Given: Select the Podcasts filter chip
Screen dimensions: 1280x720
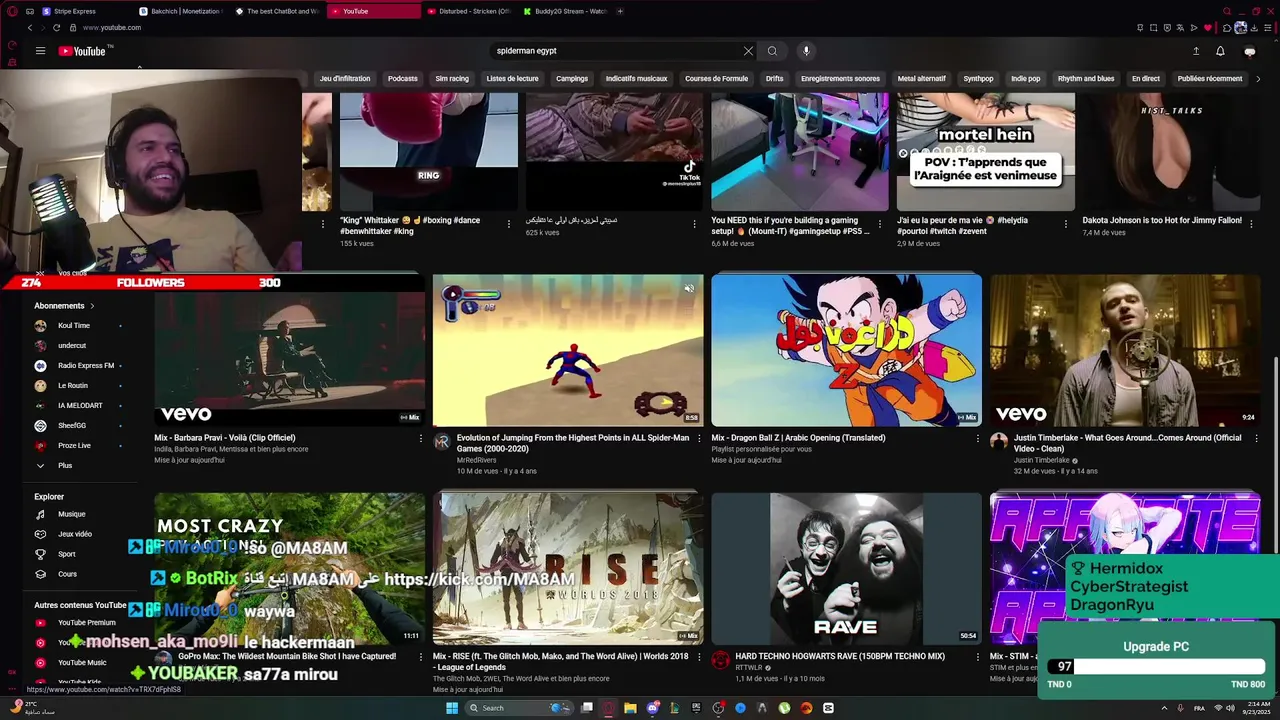Looking at the screenshot, I should click(x=403, y=79).
